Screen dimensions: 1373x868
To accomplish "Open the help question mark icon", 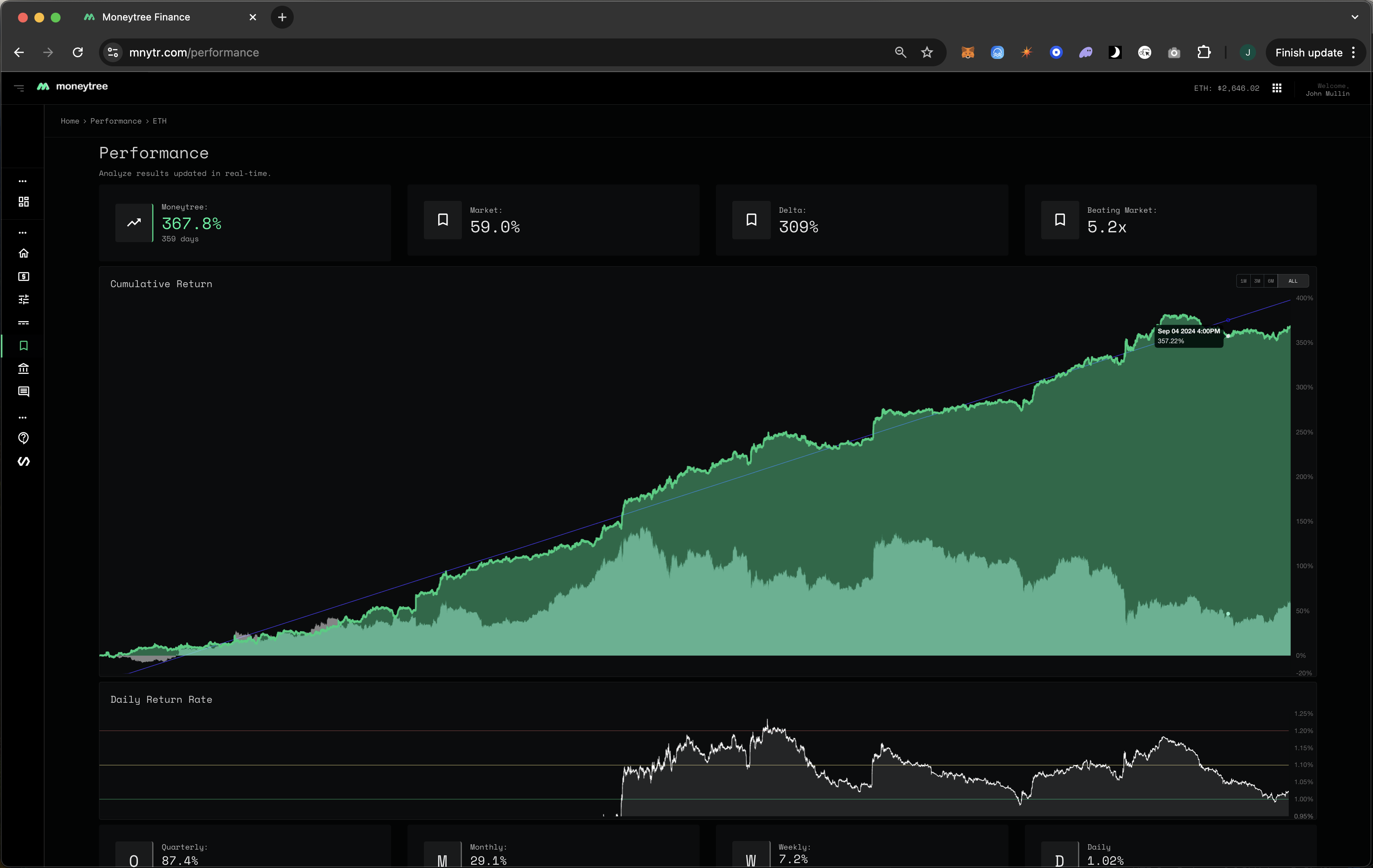I will 23,438.
